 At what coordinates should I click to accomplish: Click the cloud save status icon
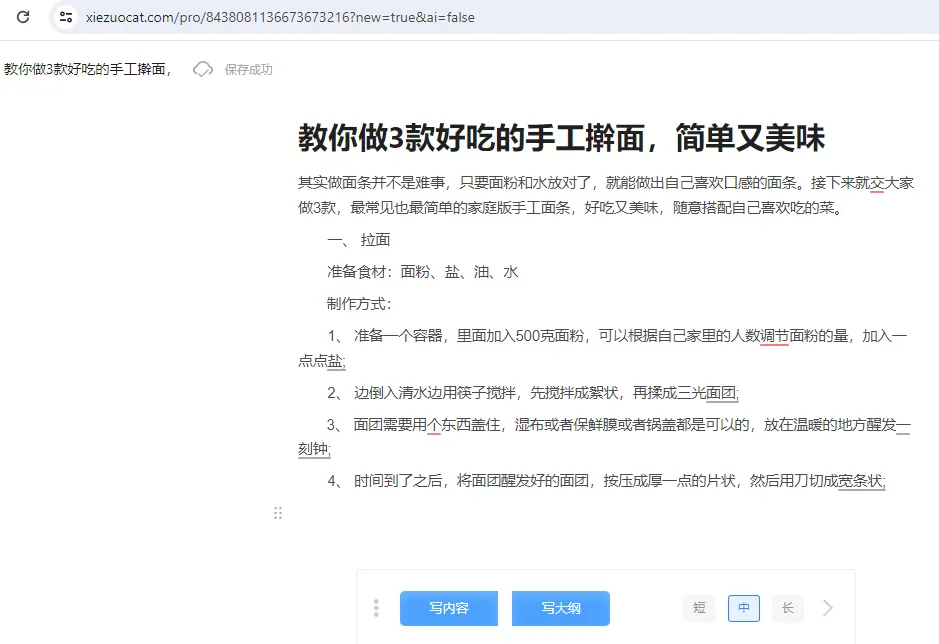(x=202, y=70)
